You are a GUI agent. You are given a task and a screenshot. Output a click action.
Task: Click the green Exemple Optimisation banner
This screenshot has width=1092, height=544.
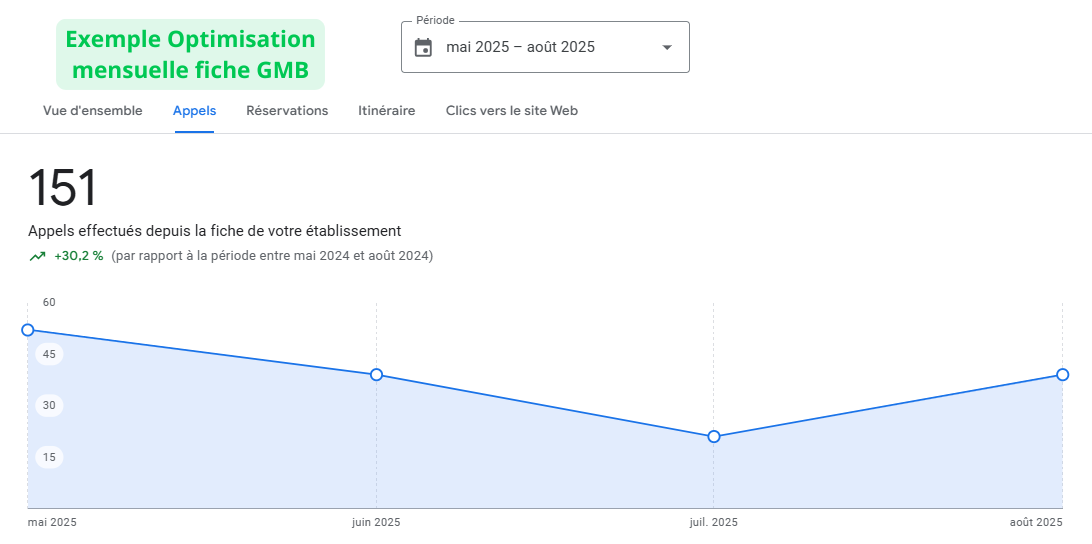tap(190, 54)
